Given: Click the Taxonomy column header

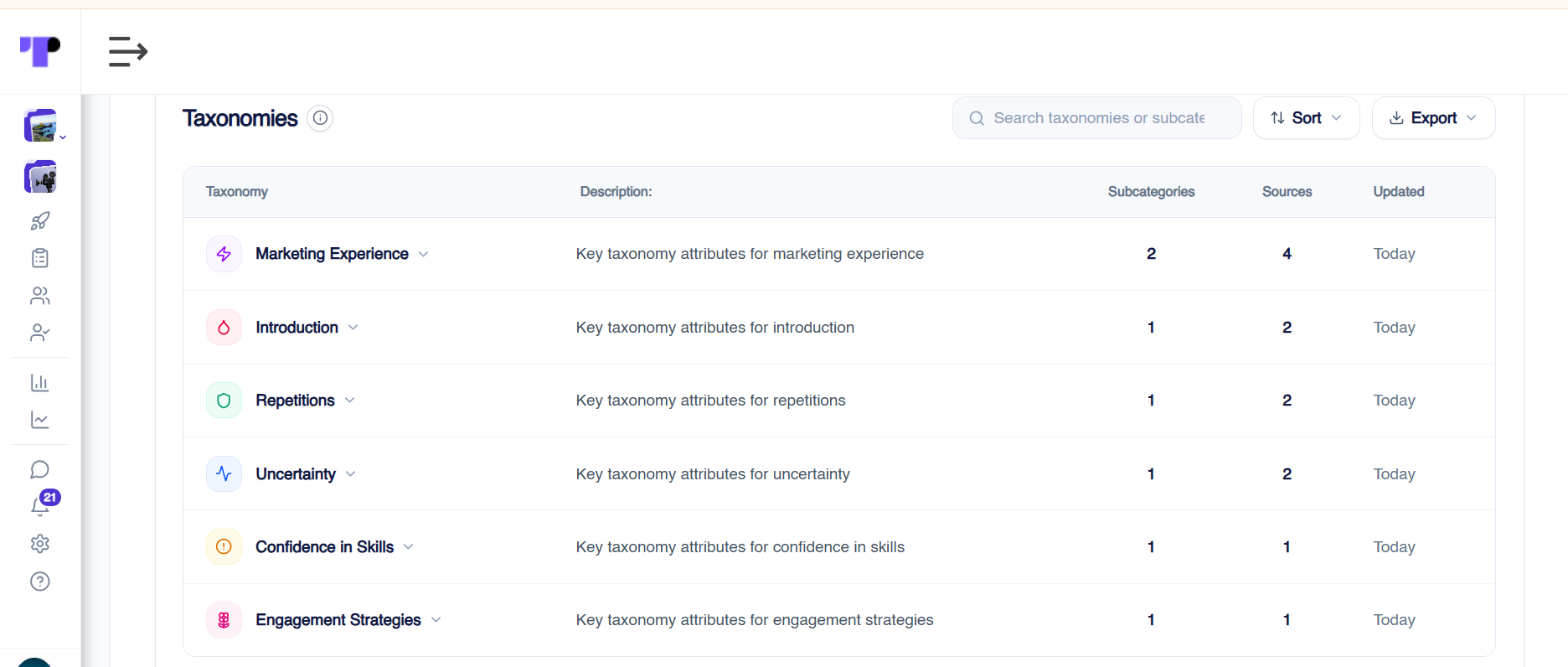Looking at the screenshot, I should click(237, 192).
